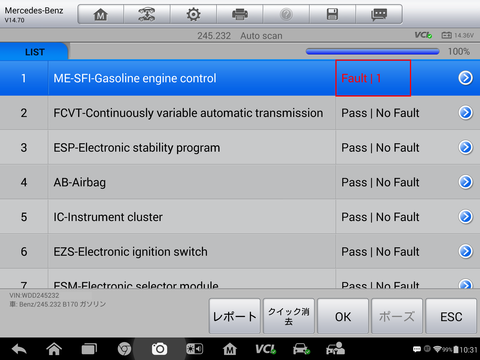
Task: Click Pass | No Fault for FCVT transmission
Action: 380,113
